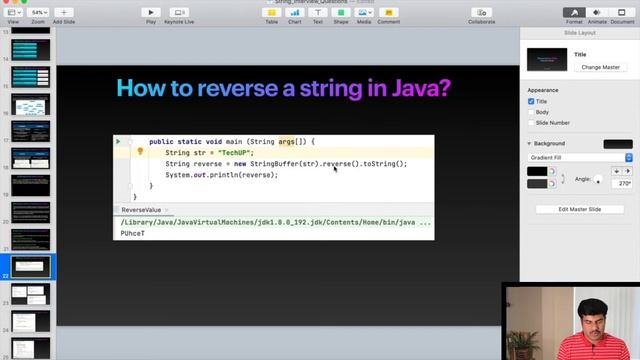Open the Collaborate option
The width and height of the screenshot is (640, 360).
pos(482,13)
